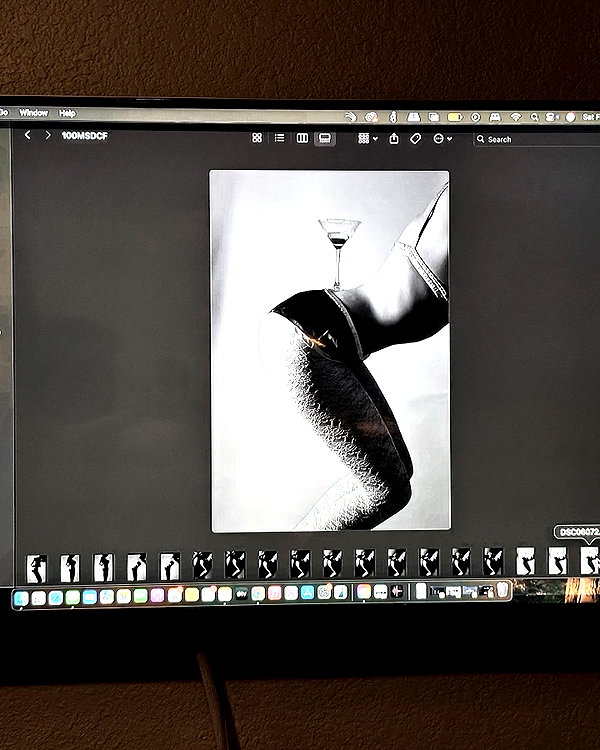Viewport: 600px width, 750px height.
Task: Open the Action ellipsis dropdown menu
Action: 442,139
